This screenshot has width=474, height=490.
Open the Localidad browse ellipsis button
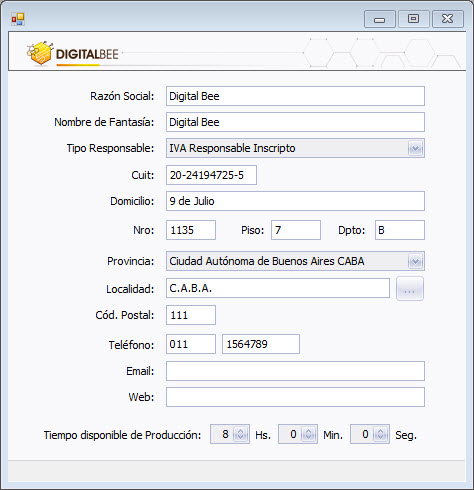(410, 289)
